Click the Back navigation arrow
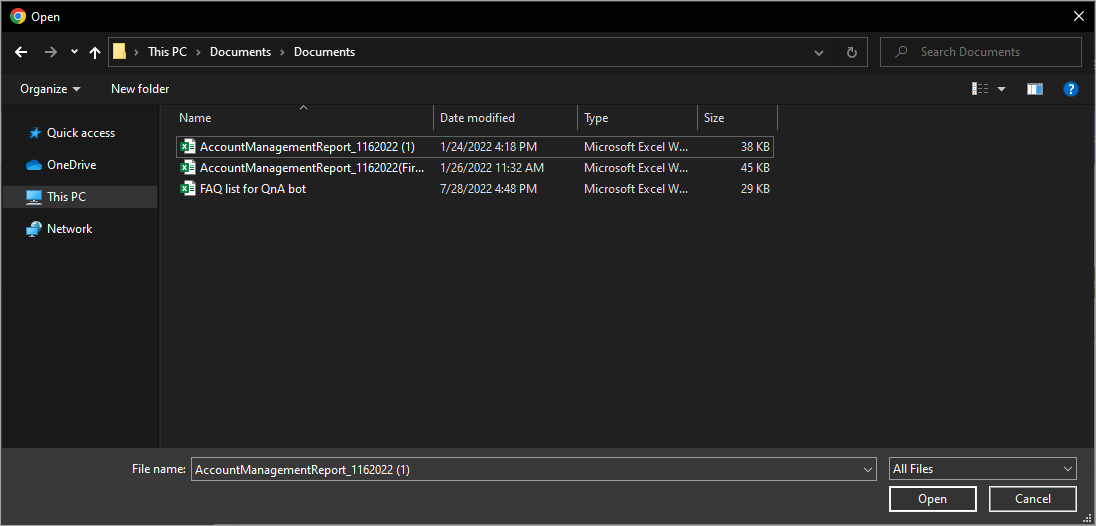 [21, 52]
